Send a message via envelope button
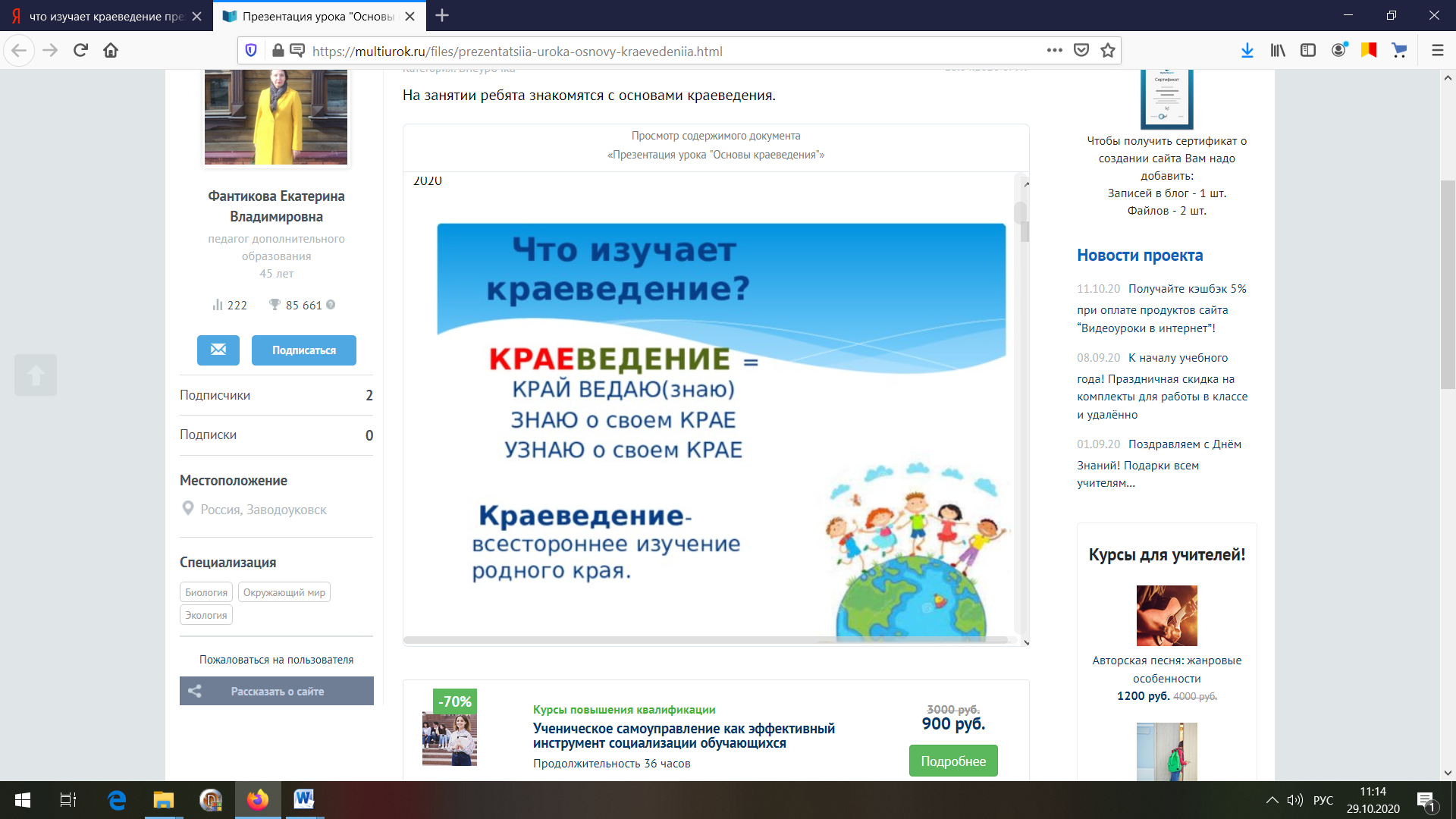This screenshot has height=819, width=1456. coord(218,350)
